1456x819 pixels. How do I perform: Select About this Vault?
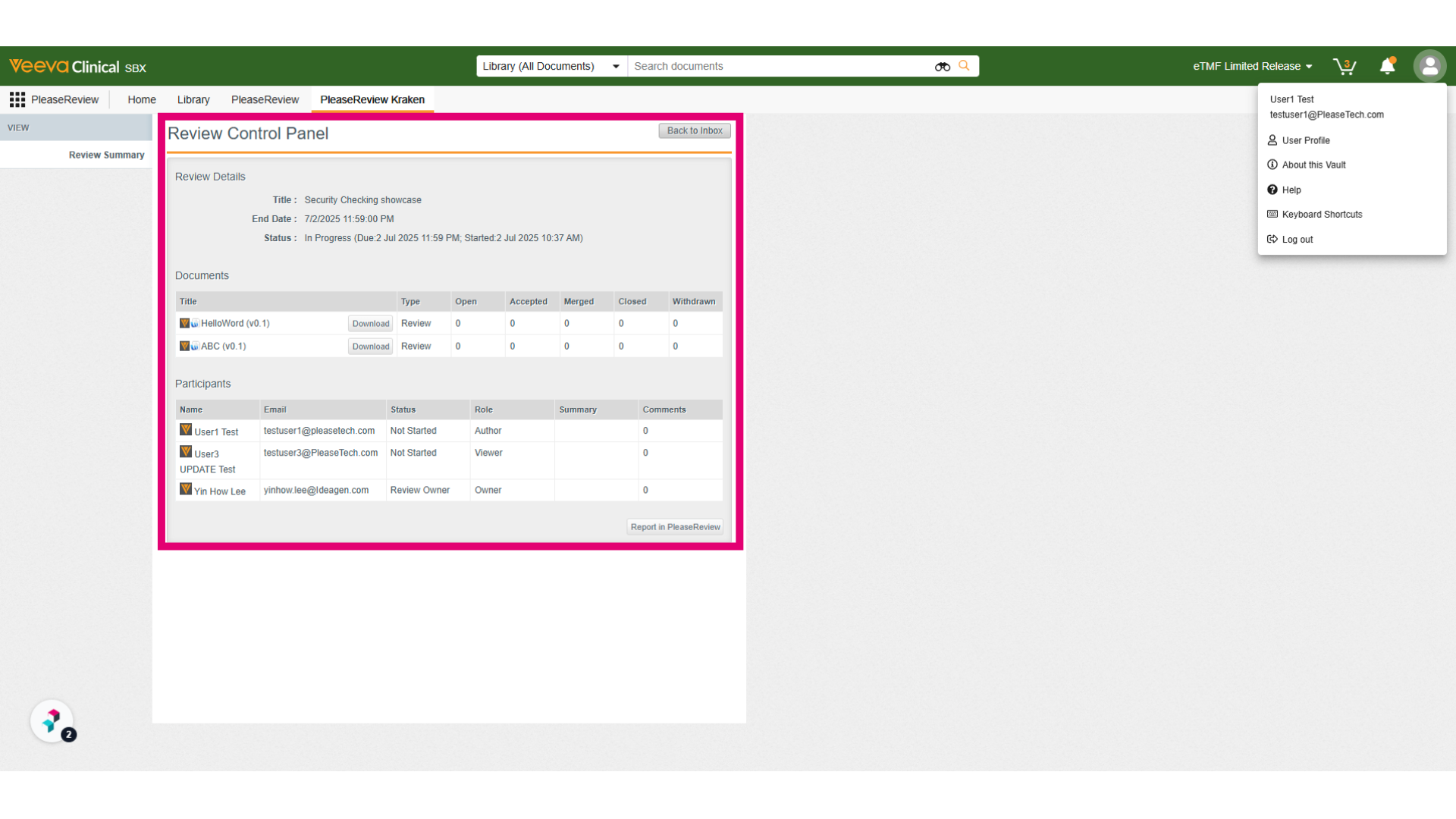(x=1313, y=165)
